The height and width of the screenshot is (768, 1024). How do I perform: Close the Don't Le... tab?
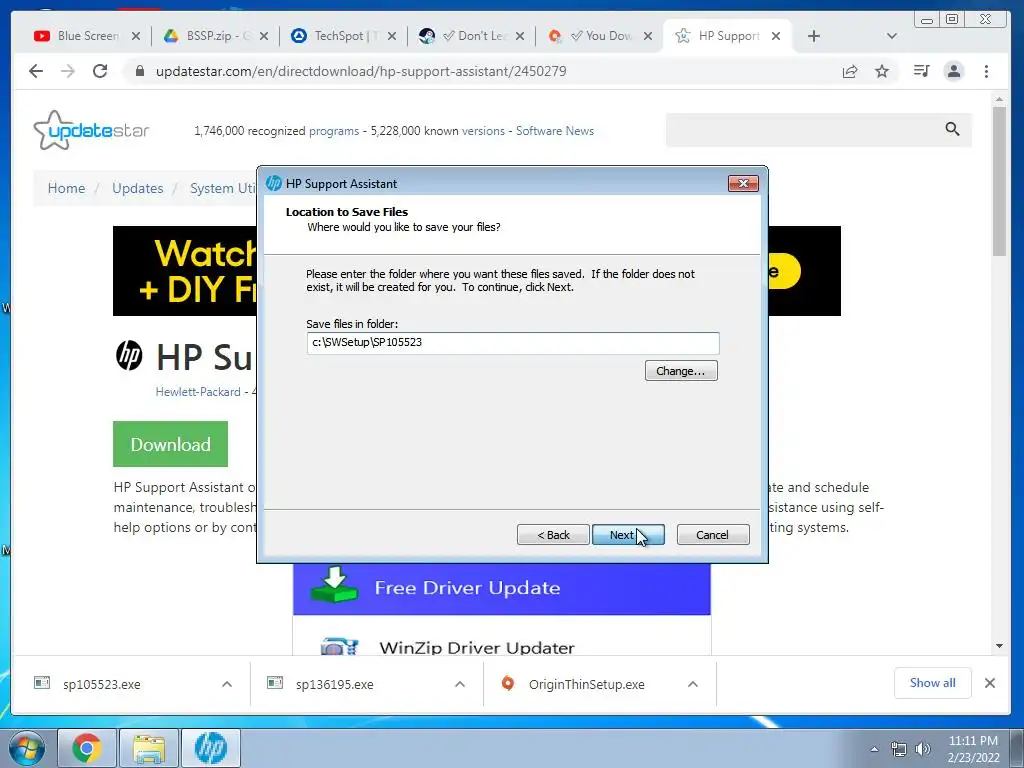point(520,36)
